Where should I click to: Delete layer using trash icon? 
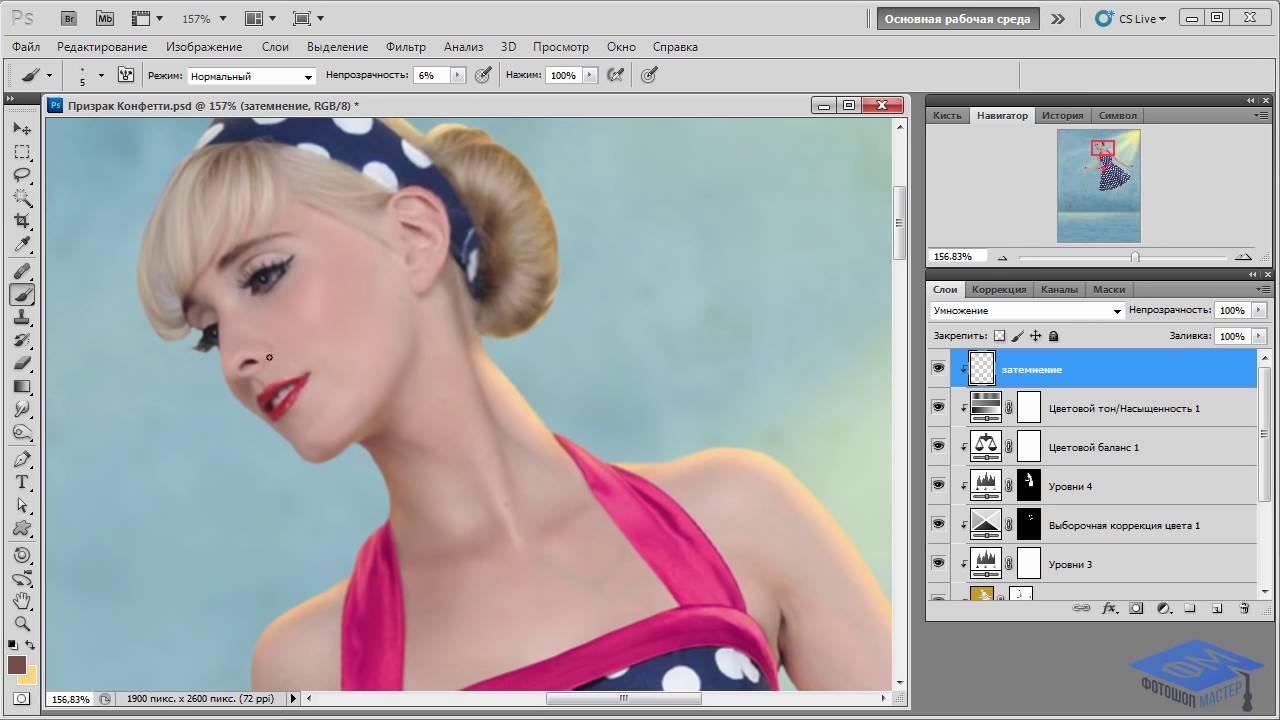tap(1244, 608)
